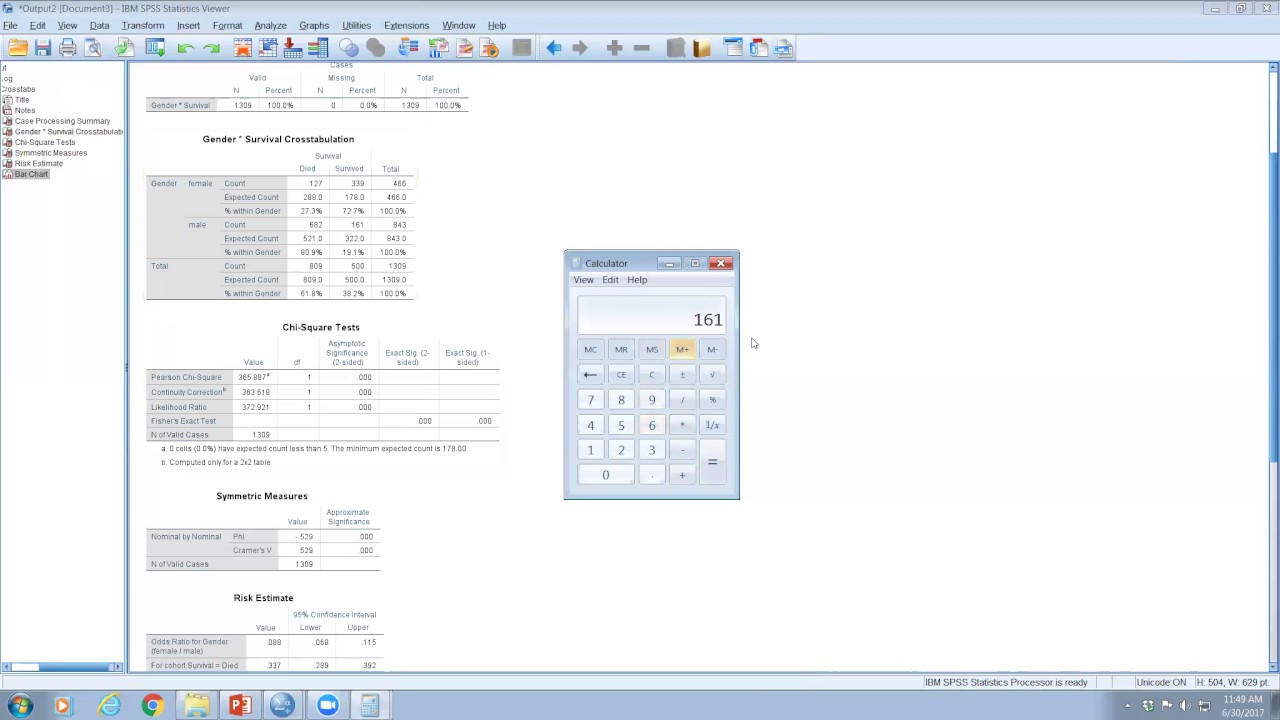
Task: Open the Analyze menu
Action: (x=270, y=25)
